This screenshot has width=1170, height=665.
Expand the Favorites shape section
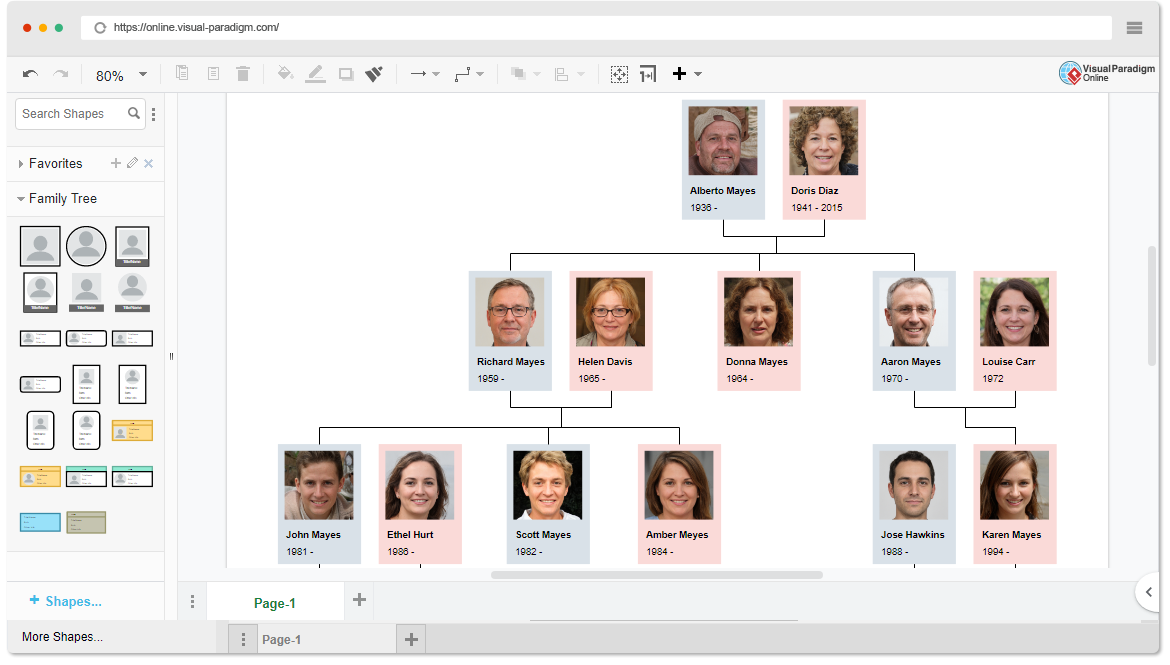click(x=21, y=163)
